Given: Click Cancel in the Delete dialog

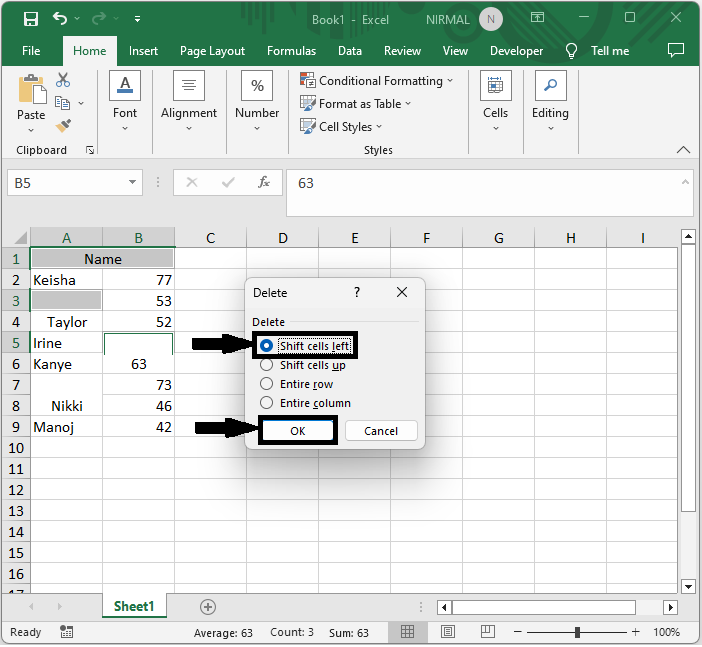Looking at the screenshot, I should click(381, 431).
